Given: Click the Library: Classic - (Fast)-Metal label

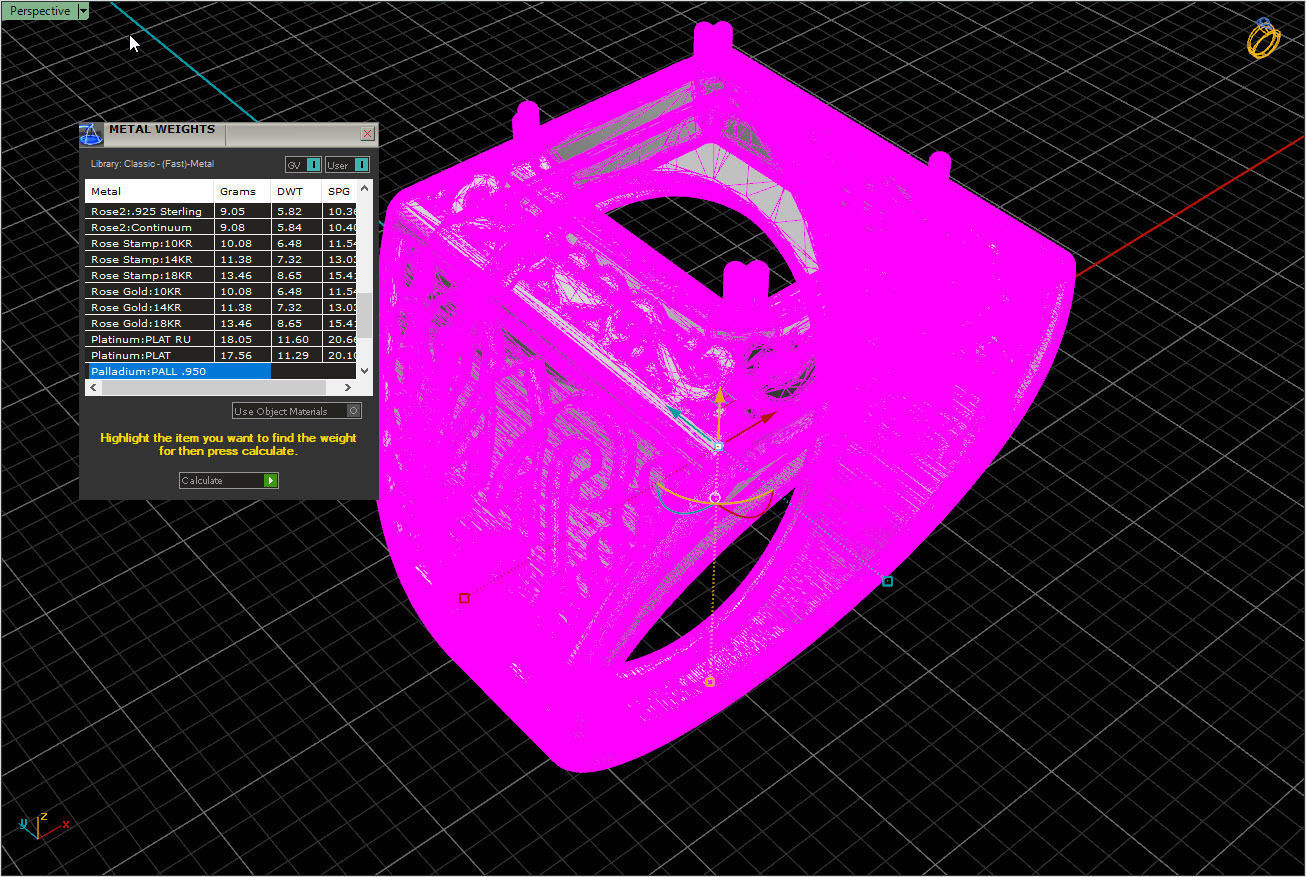Looking at the screenshot, I should point(152,164).
